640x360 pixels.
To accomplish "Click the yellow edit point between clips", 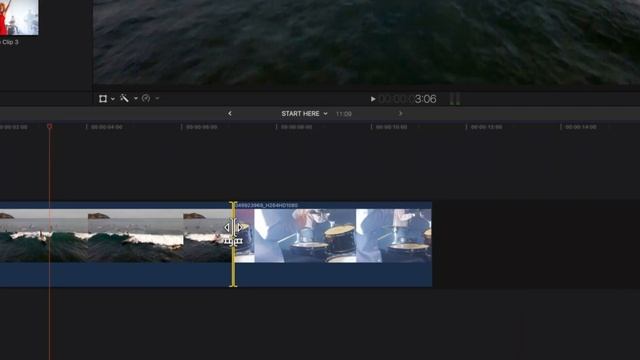I will [x=233, y=244].
